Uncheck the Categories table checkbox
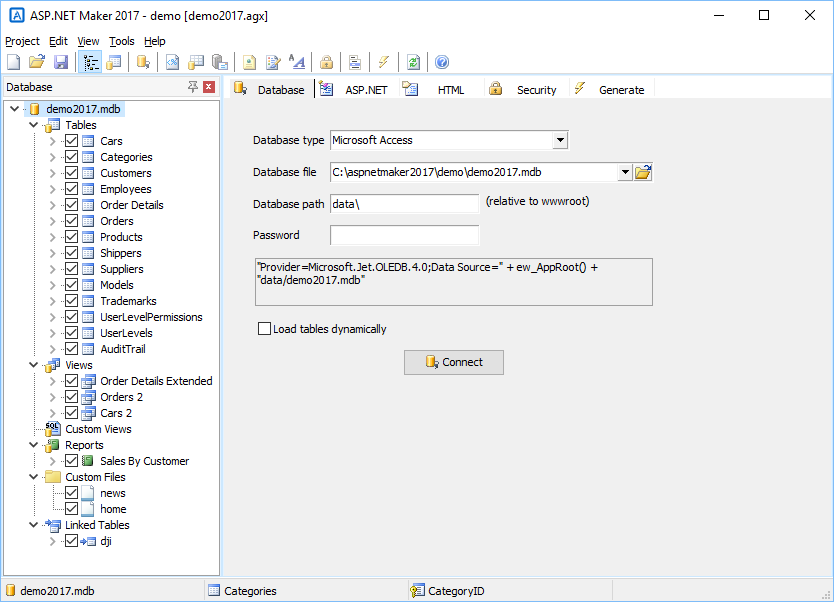The width and height of the screenshot is (834, 602). click(x=71, y=157)
